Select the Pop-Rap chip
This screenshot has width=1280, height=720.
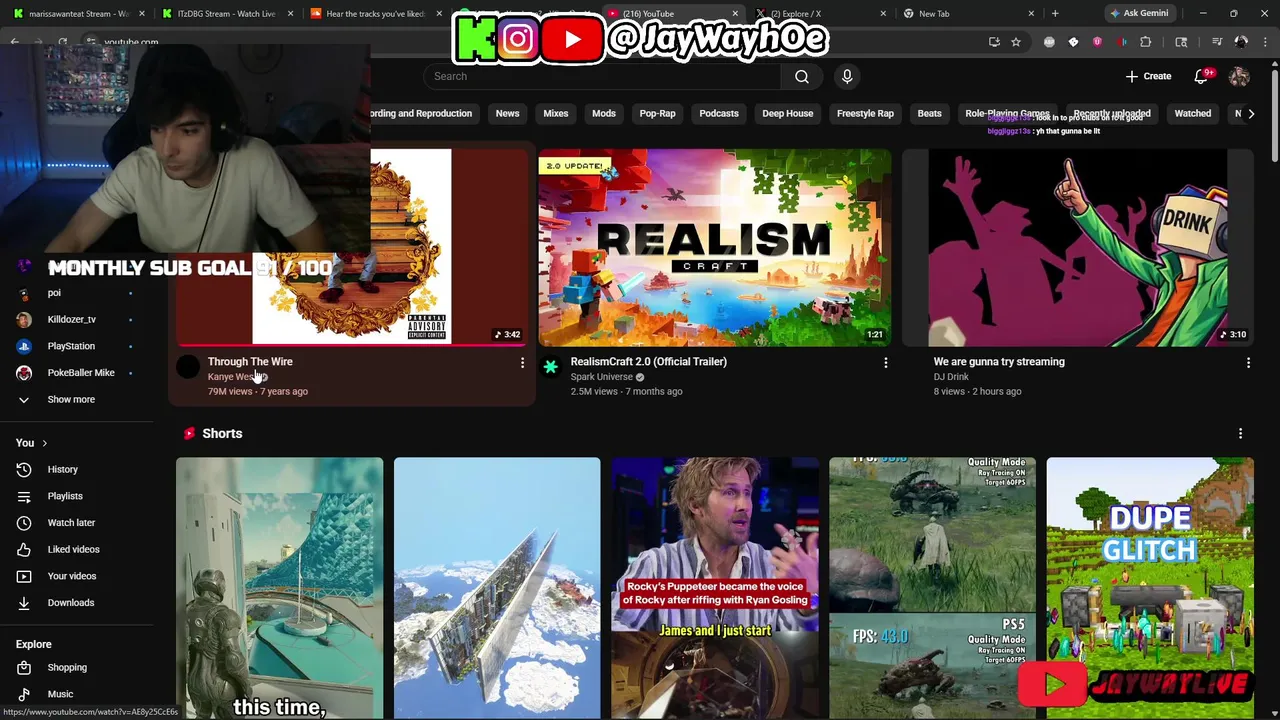658,114
